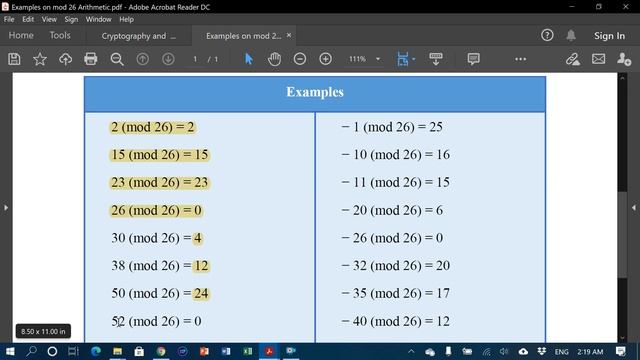Show hidden system tray icons
This screenshot has width=640, height=360.
click(x=411, y=351)
